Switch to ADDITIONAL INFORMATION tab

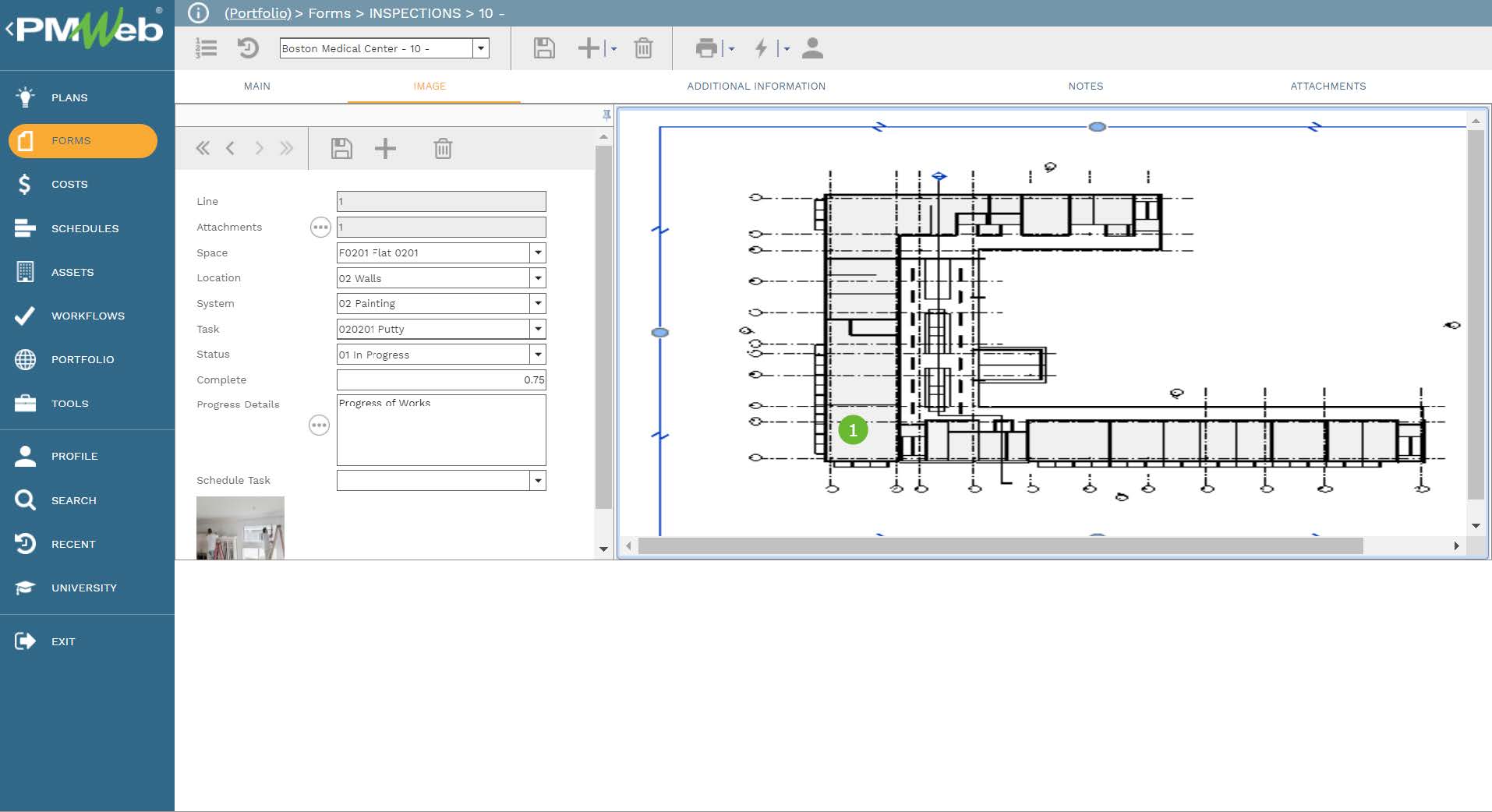click(756, 86)
